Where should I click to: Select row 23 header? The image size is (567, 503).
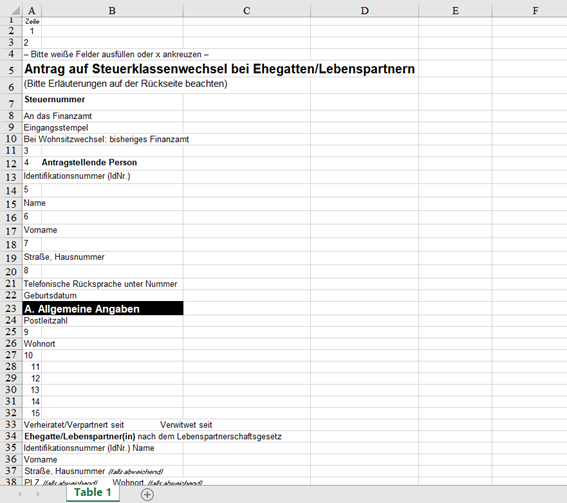(x=11, y=308)
